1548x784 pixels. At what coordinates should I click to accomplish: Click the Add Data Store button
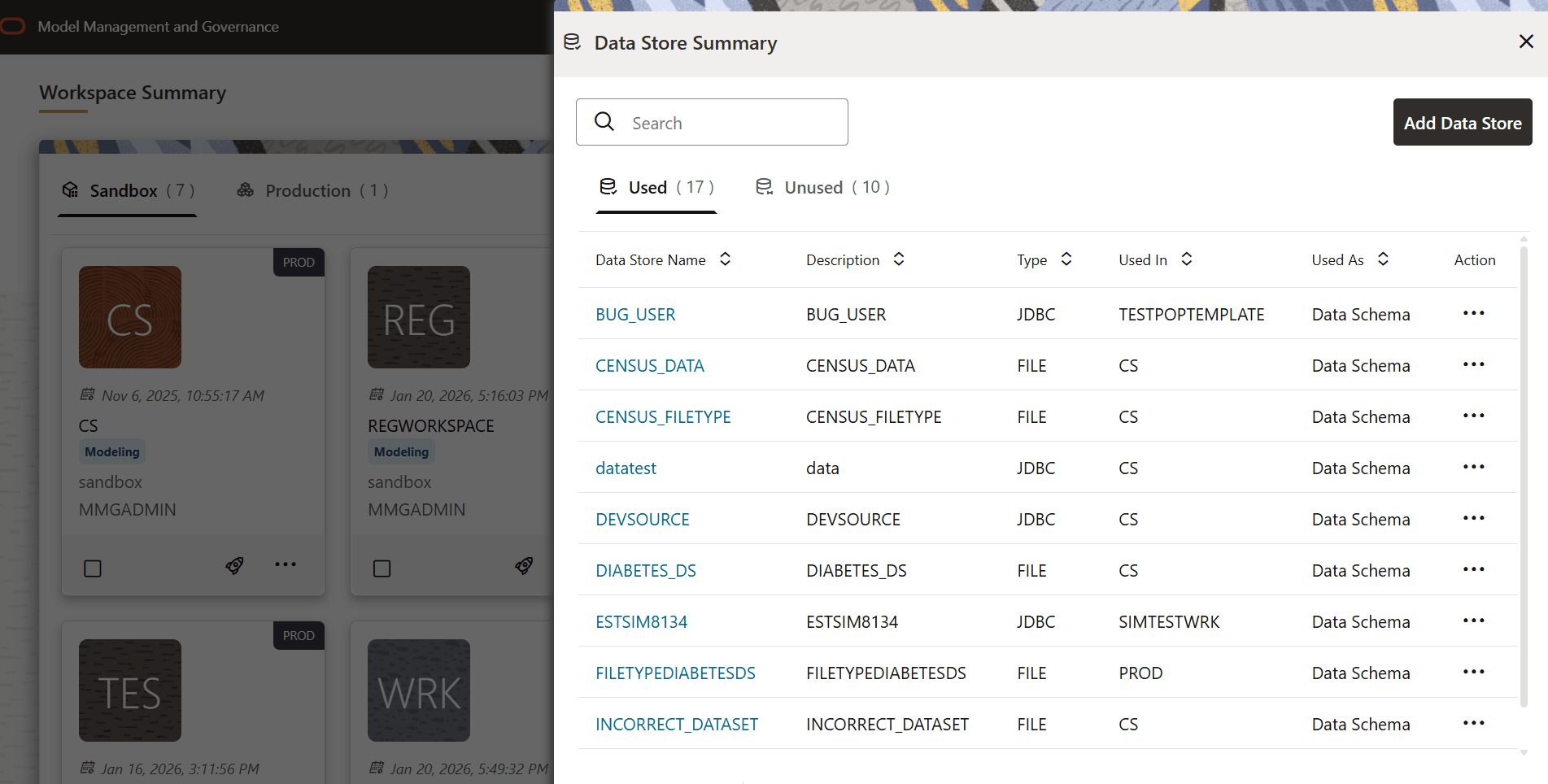[x=1462, y=122]
